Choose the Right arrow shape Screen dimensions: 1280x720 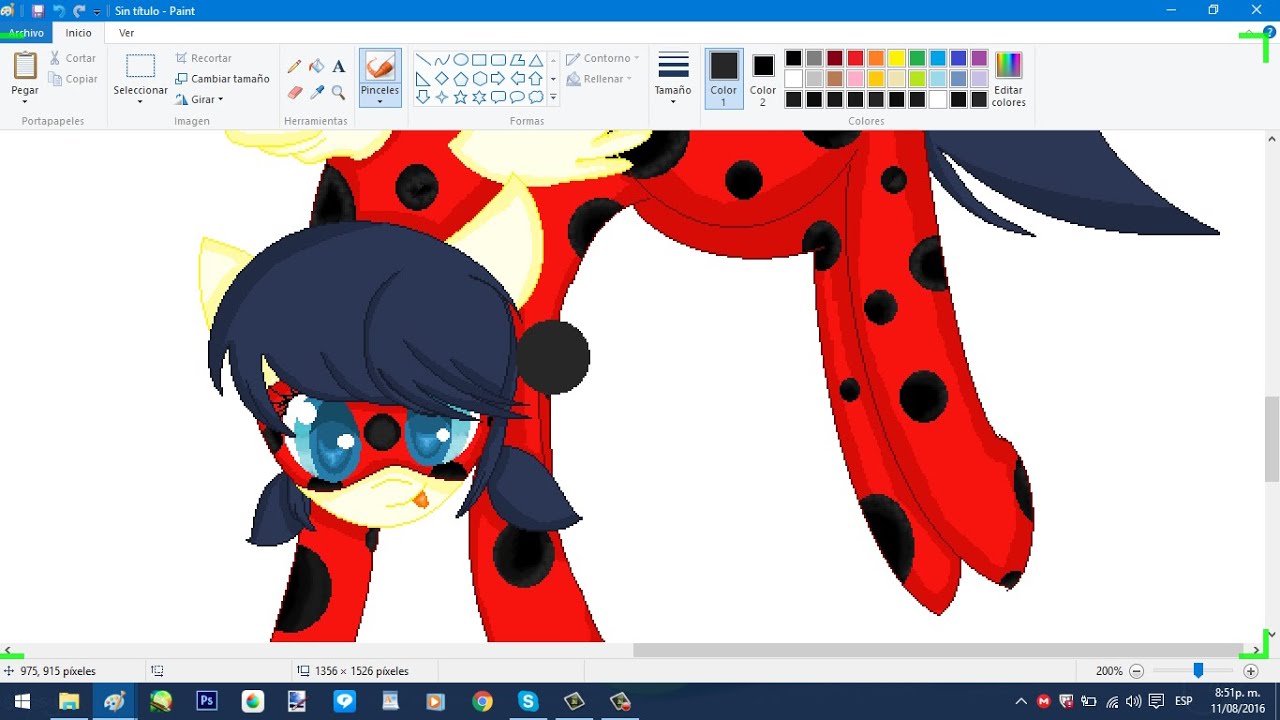498,79
